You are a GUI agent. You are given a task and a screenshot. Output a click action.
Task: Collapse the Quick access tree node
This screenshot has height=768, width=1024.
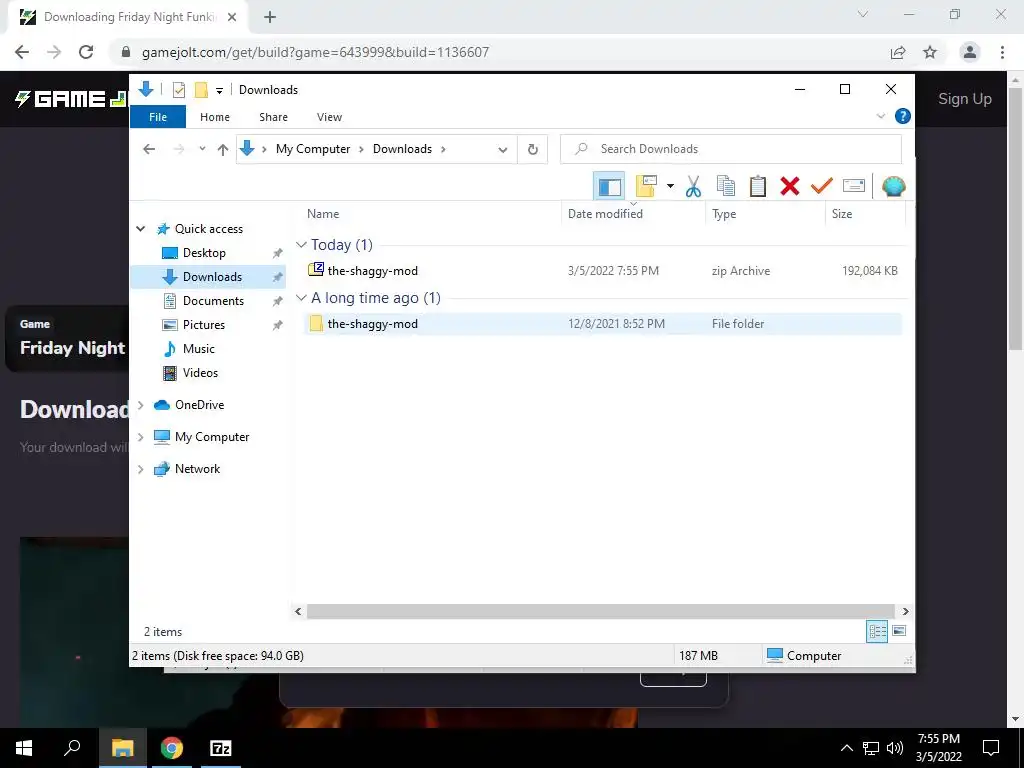tap(140, 229)
